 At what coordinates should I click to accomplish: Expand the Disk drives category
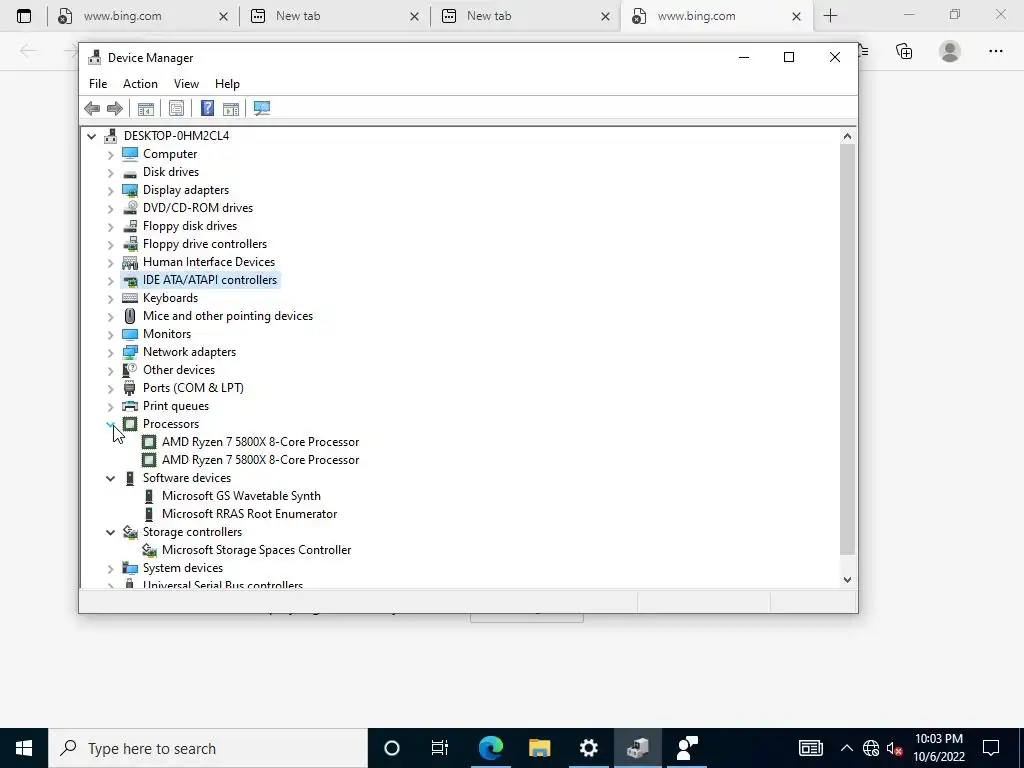click(110, 172)
